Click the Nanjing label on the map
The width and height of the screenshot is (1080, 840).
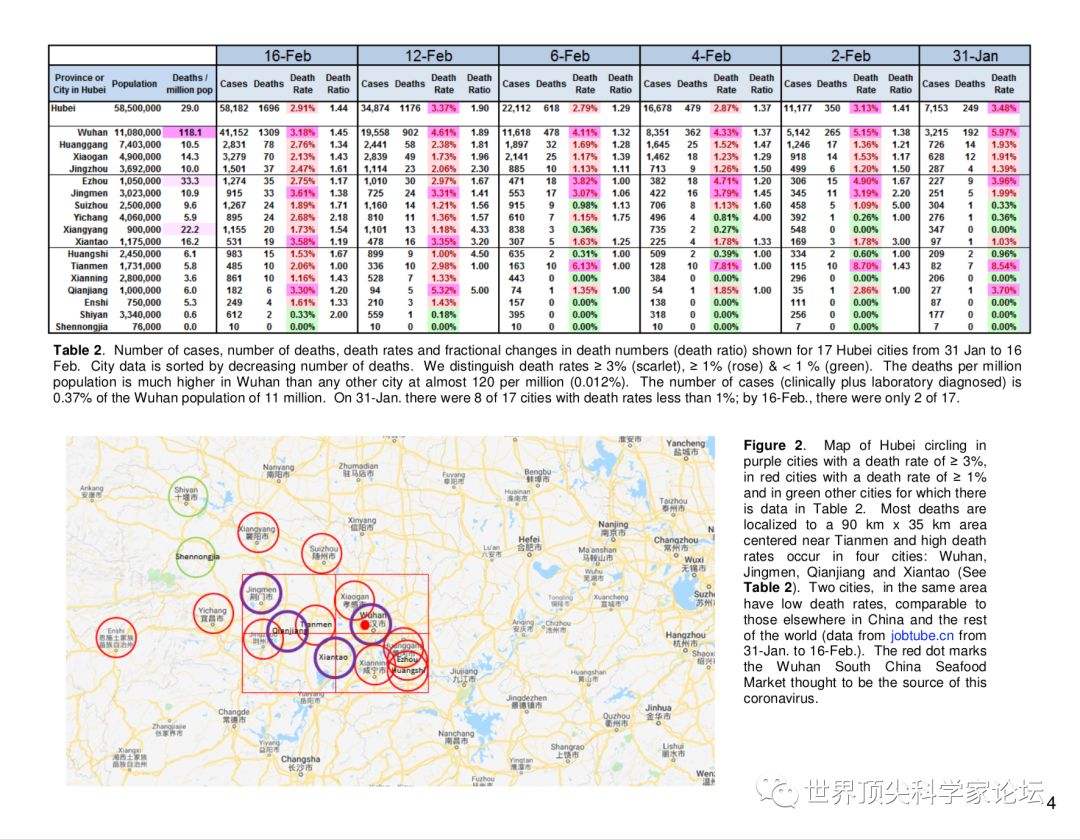click(x=613, y=526)
